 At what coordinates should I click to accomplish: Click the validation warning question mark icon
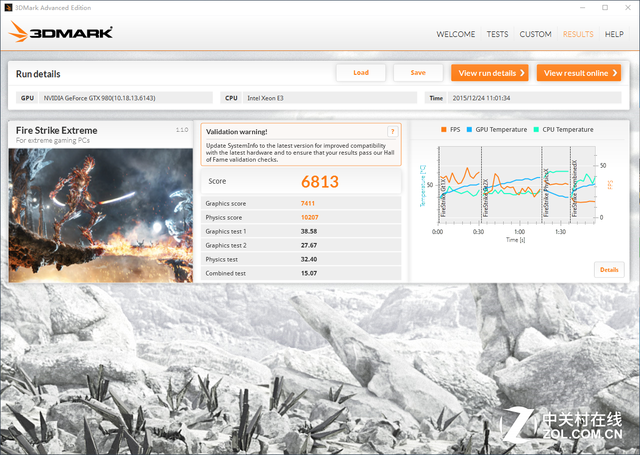tap(392, 131)
